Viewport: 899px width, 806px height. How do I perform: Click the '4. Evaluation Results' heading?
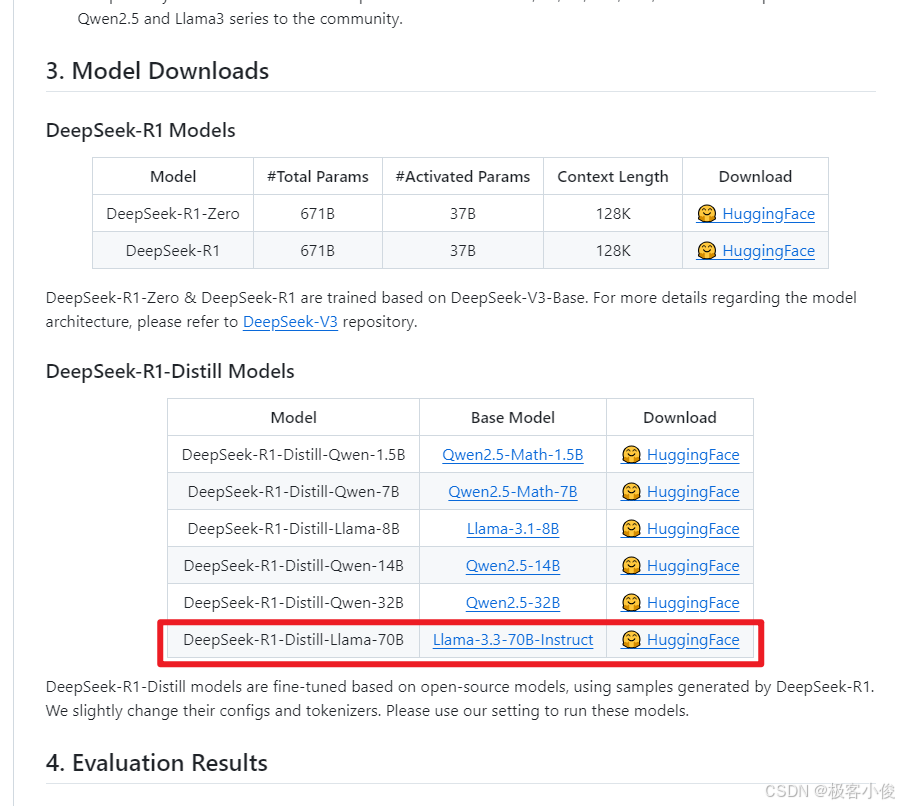[x=157, y=763]
